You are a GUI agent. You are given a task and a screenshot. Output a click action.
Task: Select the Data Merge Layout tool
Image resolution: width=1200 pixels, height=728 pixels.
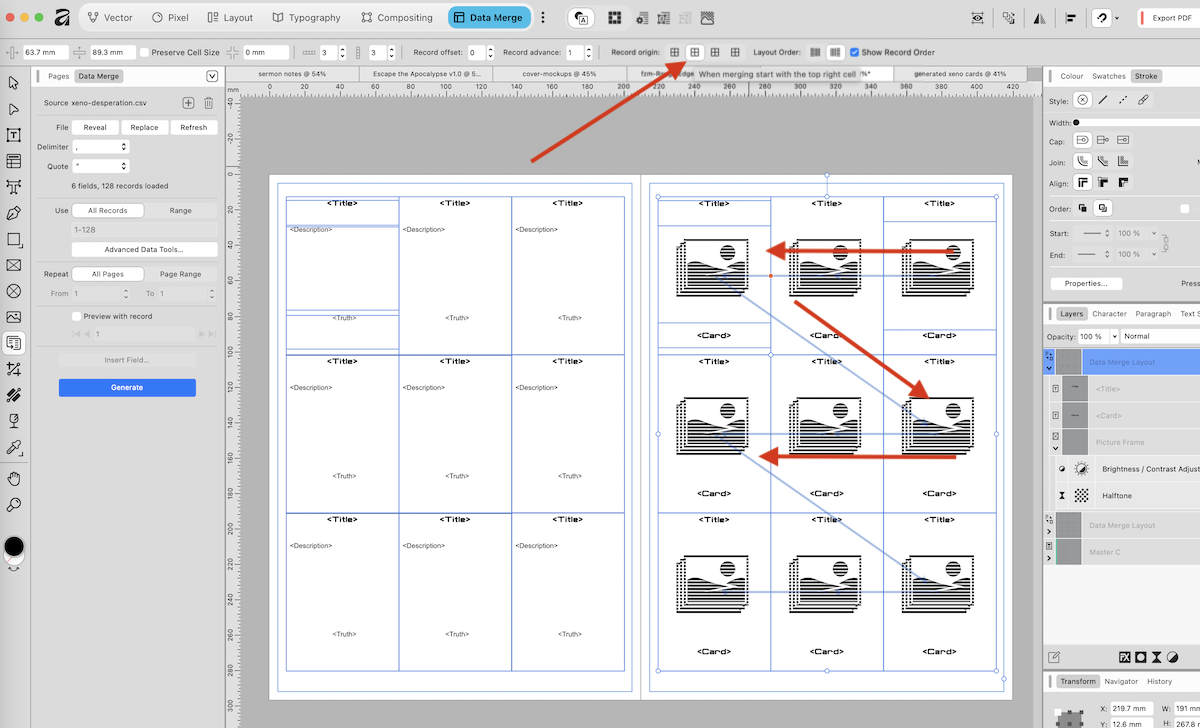tap(14, 343)
